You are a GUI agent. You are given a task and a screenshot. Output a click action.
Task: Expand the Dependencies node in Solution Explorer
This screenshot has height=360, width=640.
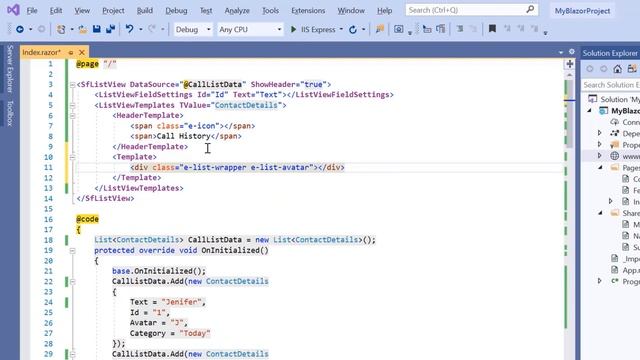pyautogui.click(x=600, y=133)
